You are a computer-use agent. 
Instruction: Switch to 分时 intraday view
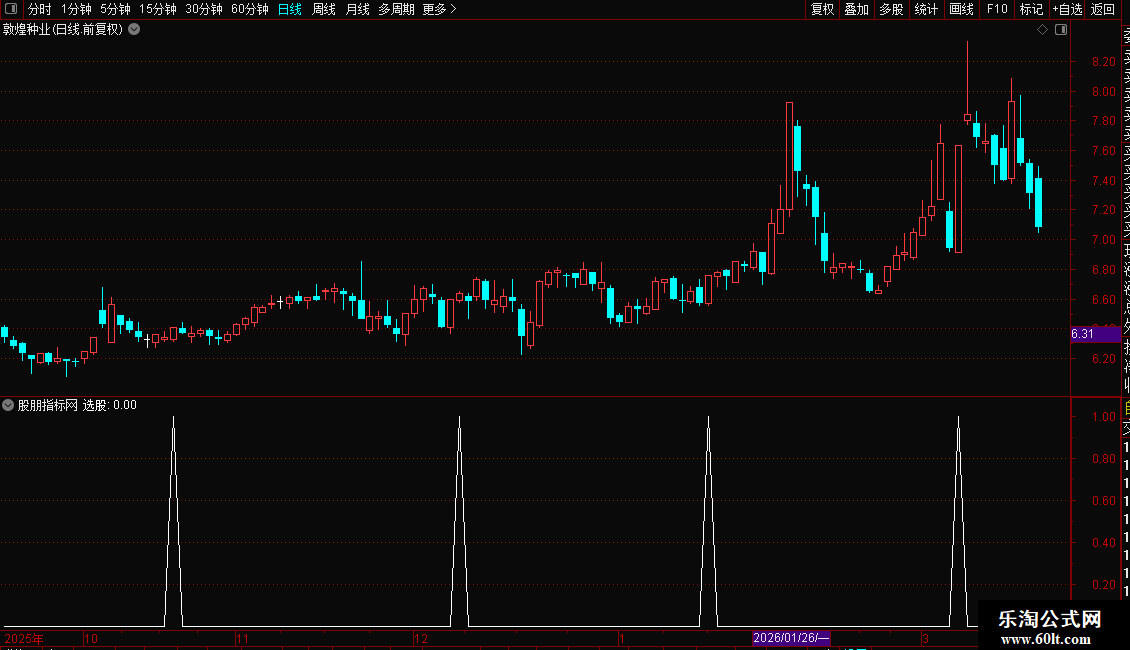(40, 9)
